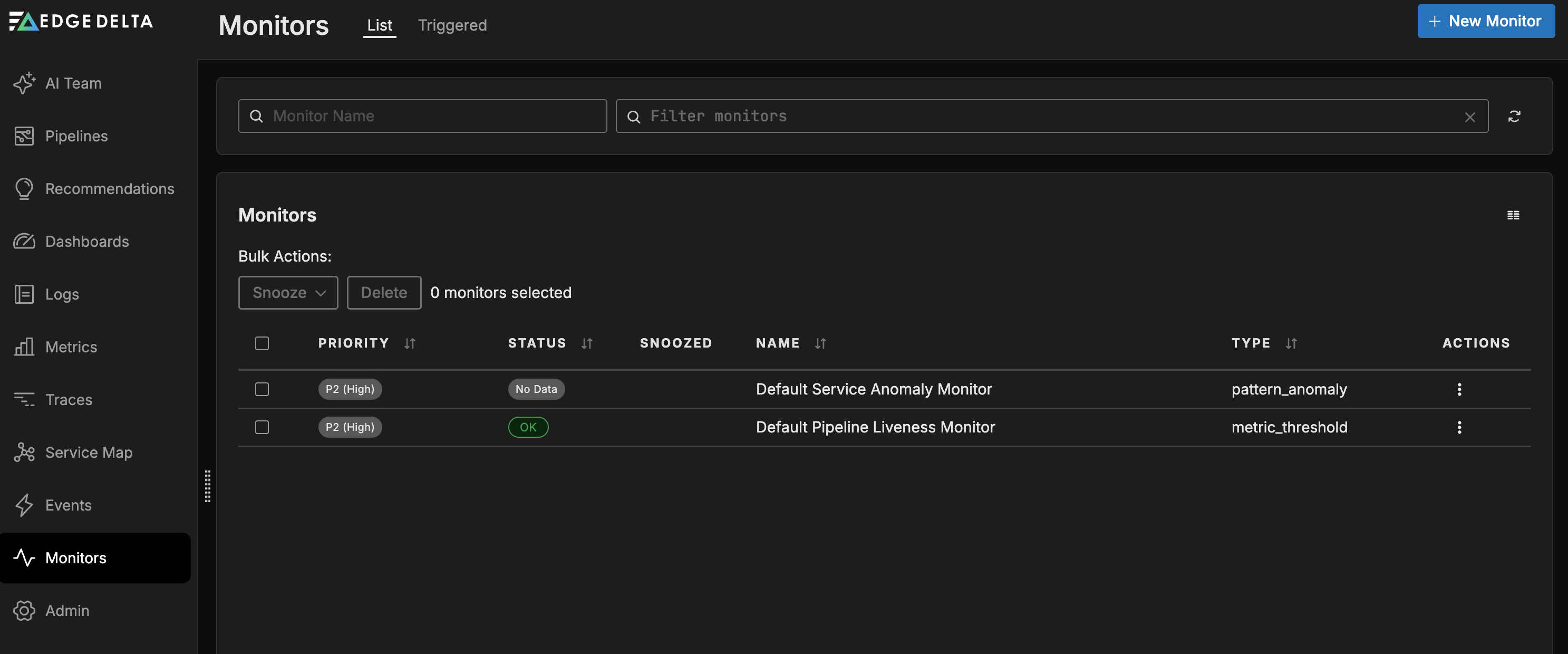
Task: Select the Default Service Anomaly Monitor checkbox
Action: [x=262, y=389]
